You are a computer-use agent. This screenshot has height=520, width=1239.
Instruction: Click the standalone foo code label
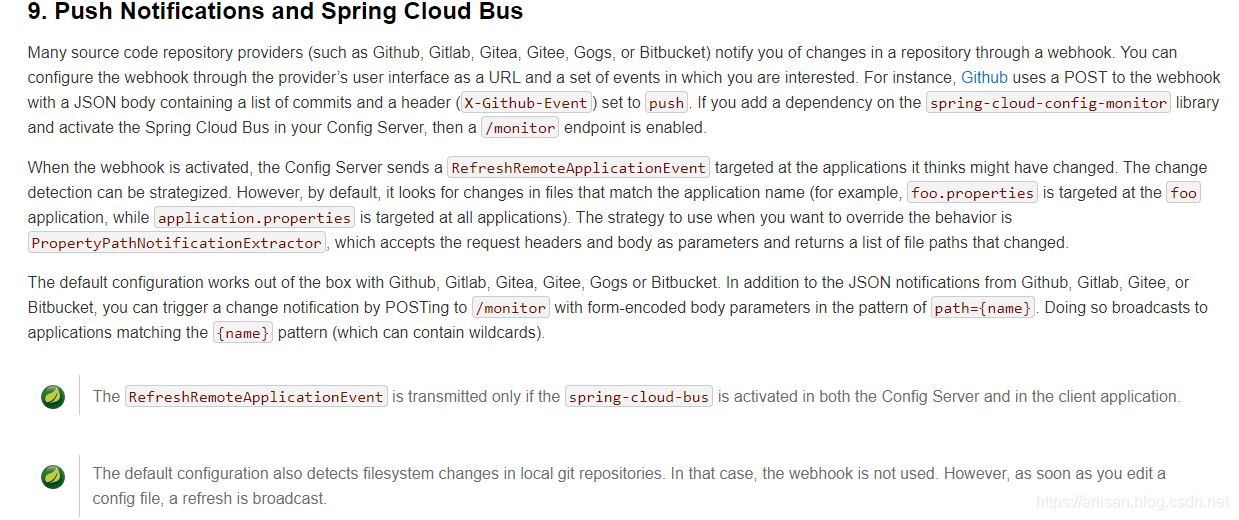(x=1183, y=193)
